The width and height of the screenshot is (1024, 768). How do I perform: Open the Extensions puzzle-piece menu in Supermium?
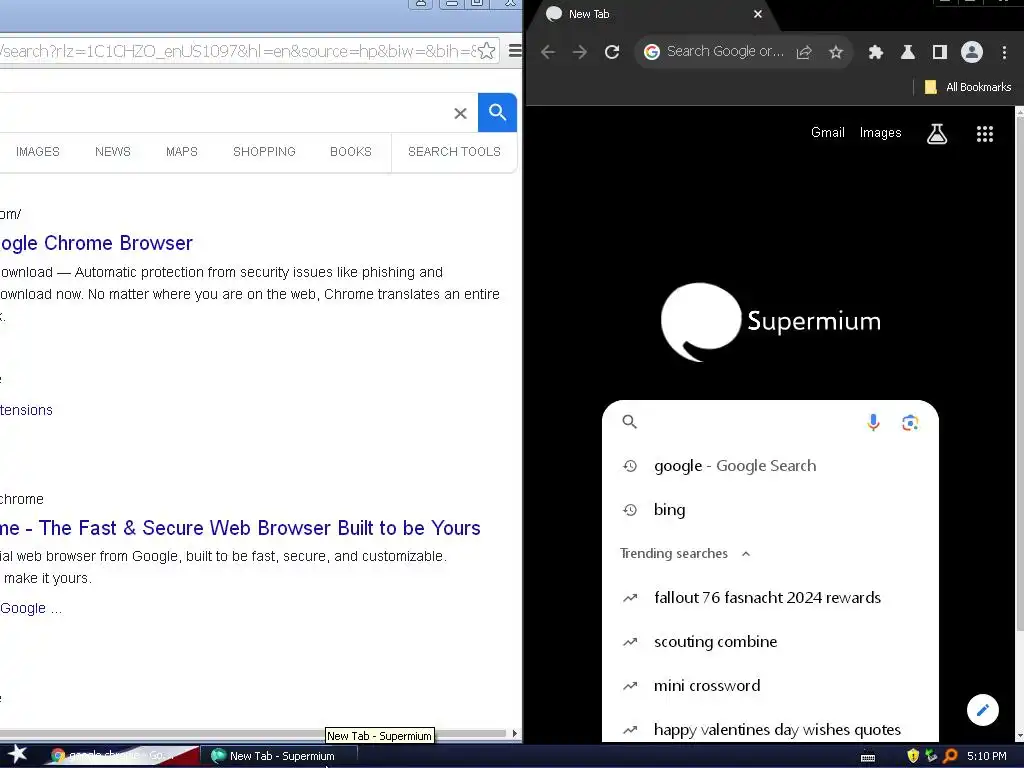tap(876, 52)
